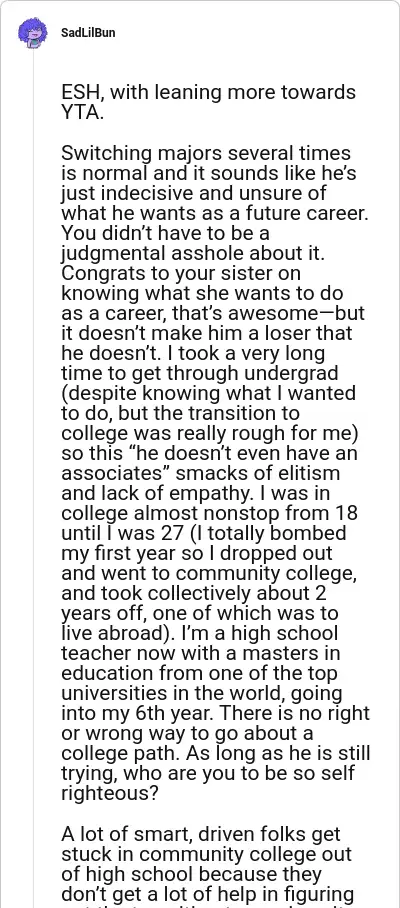Click the word 'righteous?' ending the paragraph
400x908 pixels.
coord(109,793)
